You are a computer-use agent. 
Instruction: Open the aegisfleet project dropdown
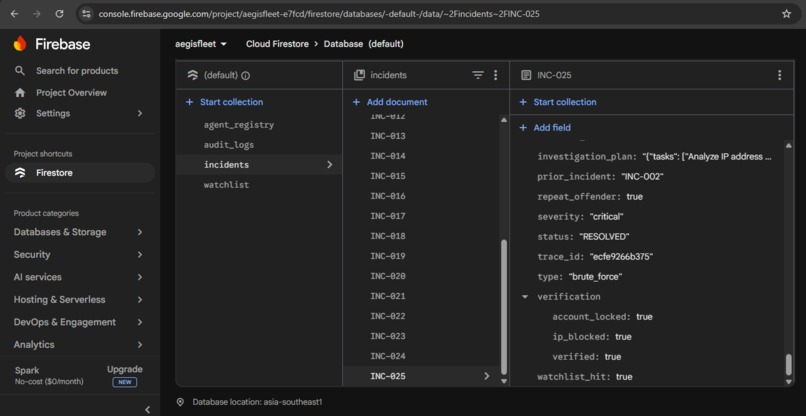pyautogui.click(x=201, y=44)
